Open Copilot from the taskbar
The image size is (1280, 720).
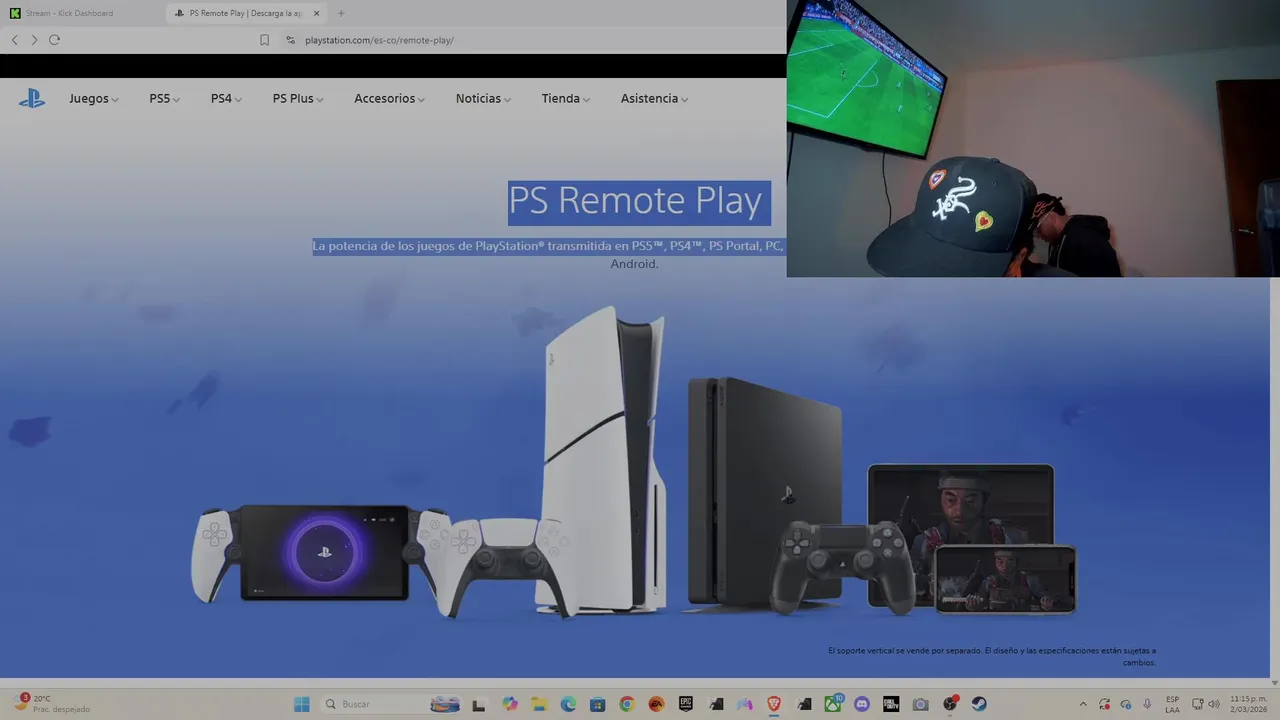point(509,704)
